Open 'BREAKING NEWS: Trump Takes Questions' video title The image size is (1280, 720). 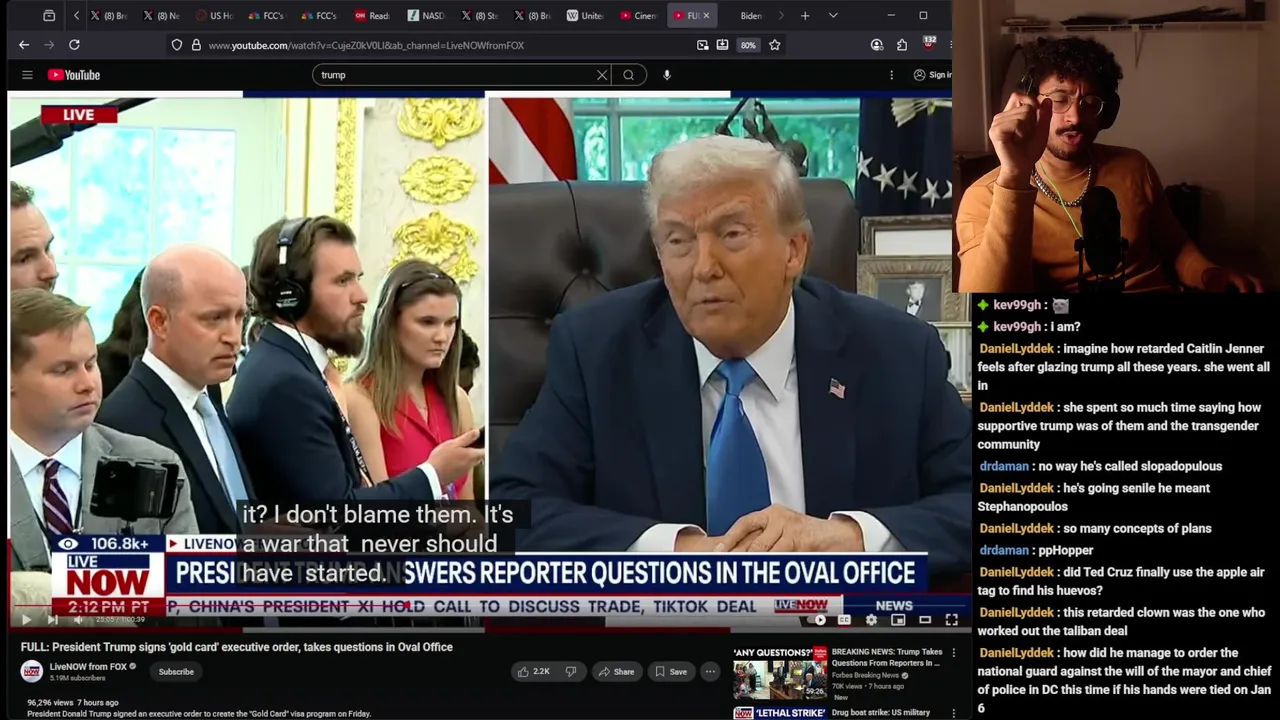click(x=887, y=657)
